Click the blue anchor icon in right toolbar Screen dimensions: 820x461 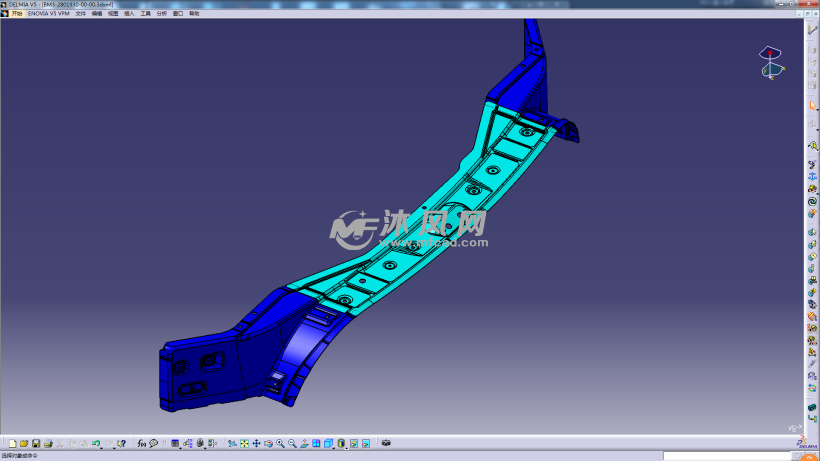click(x=812, y=177)
